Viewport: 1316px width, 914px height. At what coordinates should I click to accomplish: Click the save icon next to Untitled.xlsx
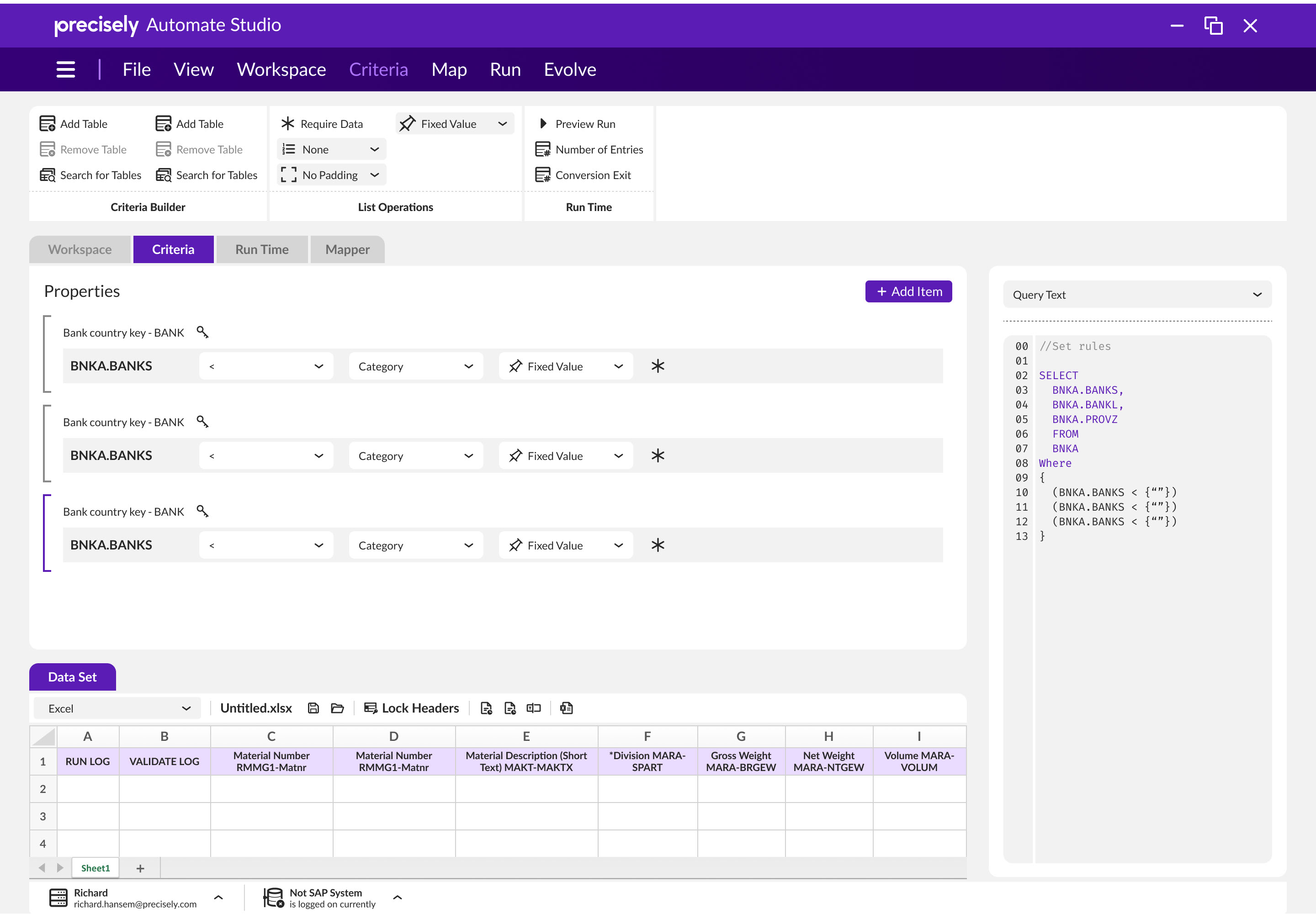[x=313, y=708]
